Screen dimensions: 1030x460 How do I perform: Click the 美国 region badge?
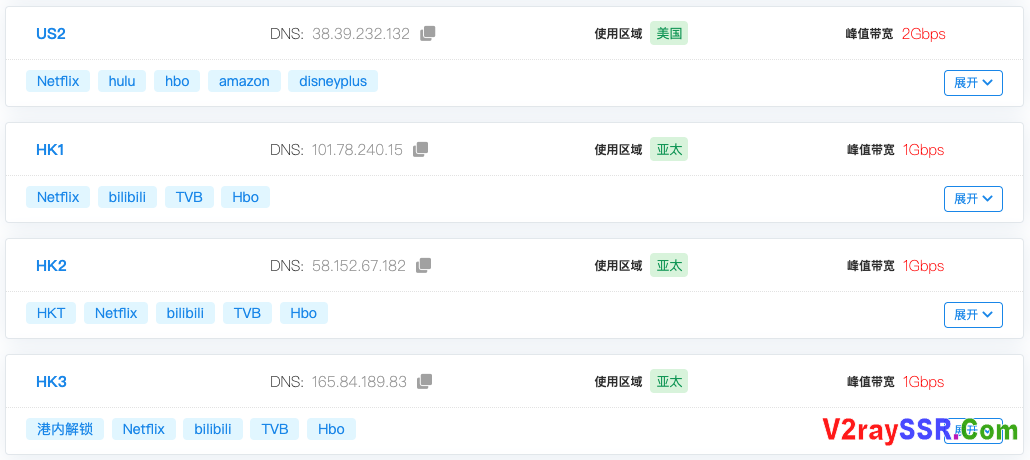click(669, 33)
